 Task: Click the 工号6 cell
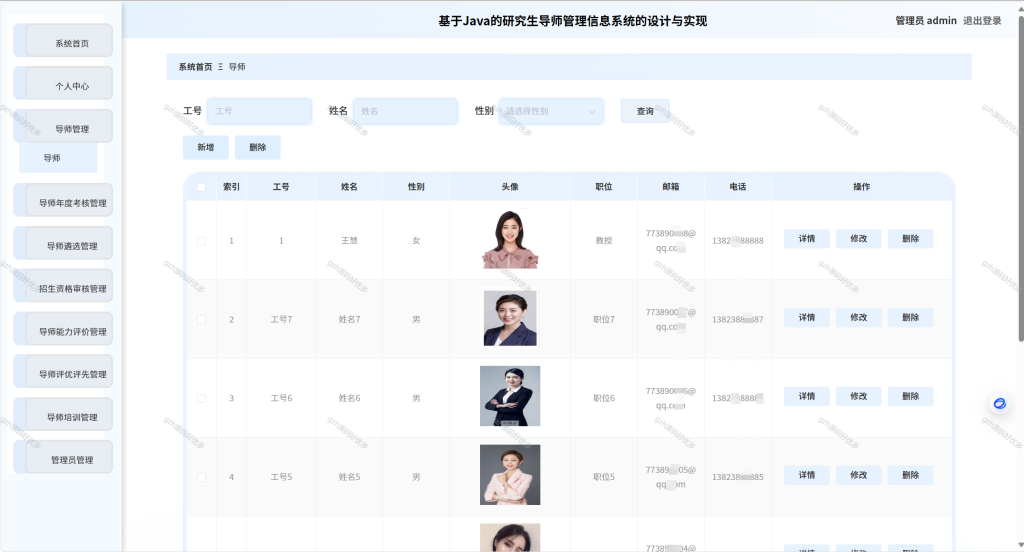click(x=281, y=398)
